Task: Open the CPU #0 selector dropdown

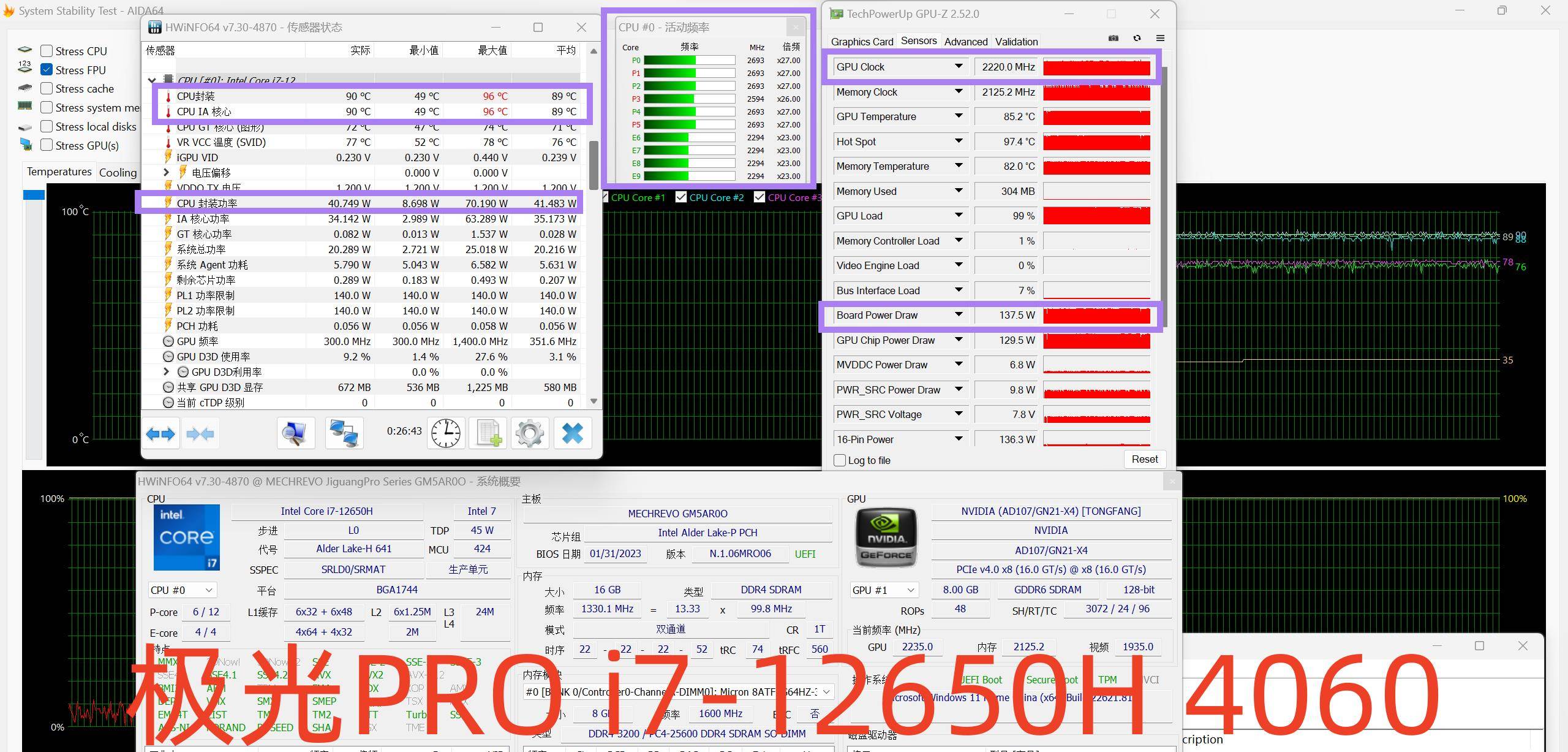Action: tap(183, 590)
